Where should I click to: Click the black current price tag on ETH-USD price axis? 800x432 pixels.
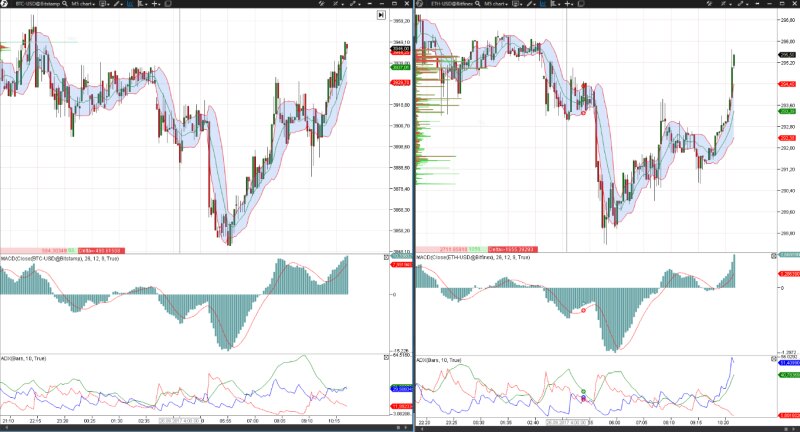787,55
